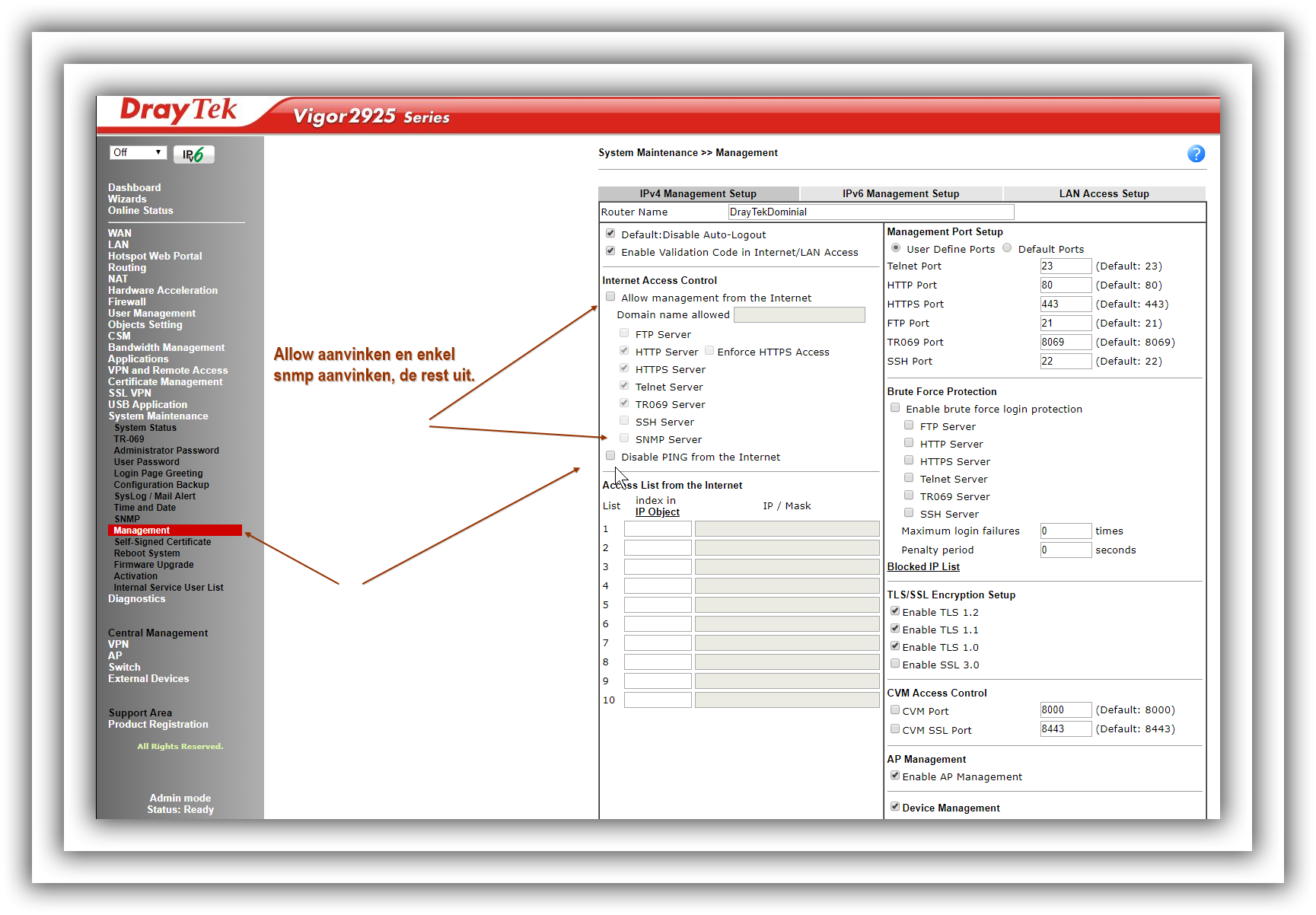Open SNMP under System Maintenance
Viewport: 1316px width, 915px height.
[x=126, y=519]
